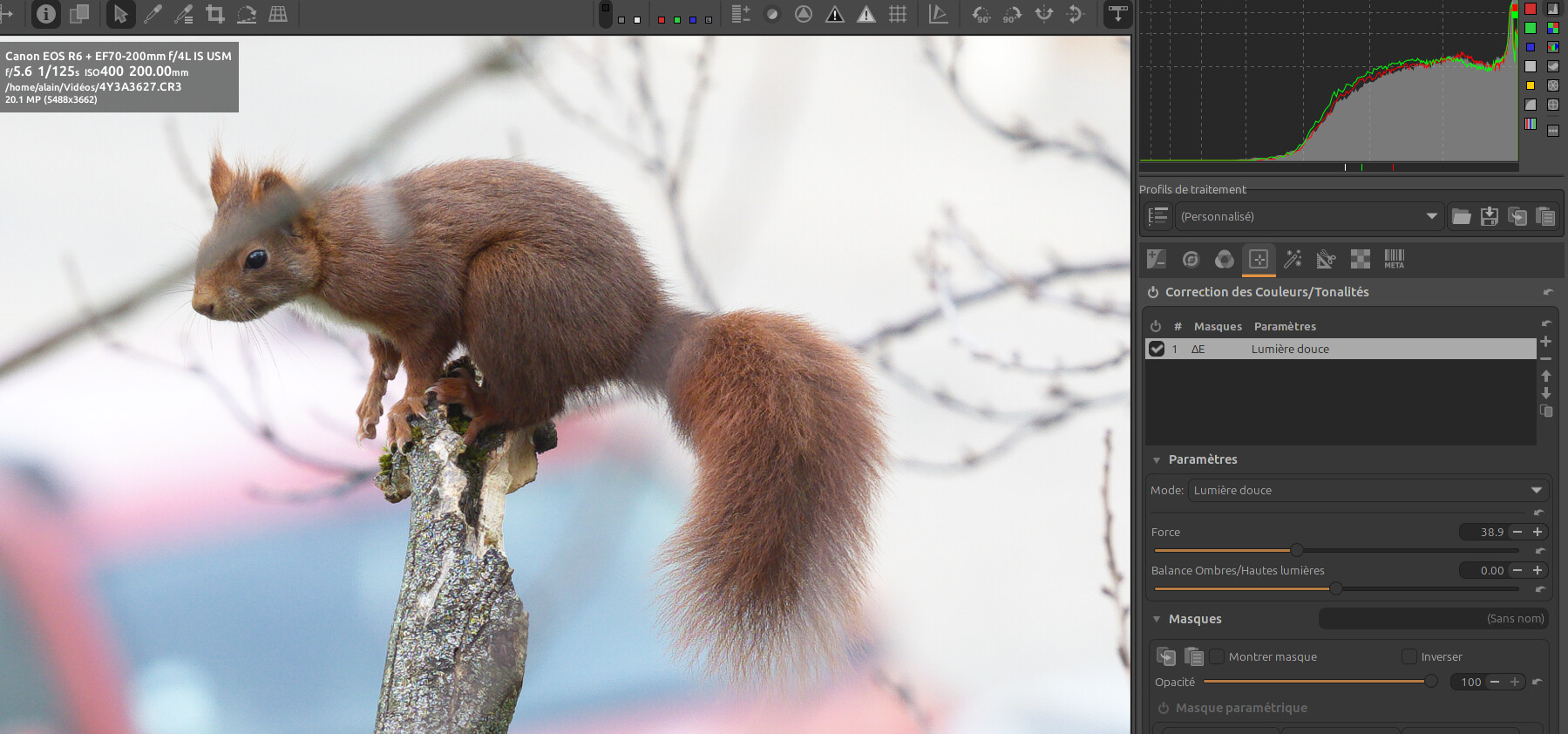Tick the Inverser checkbox
Screen dimensions: 1568x734
point(1409,656)
